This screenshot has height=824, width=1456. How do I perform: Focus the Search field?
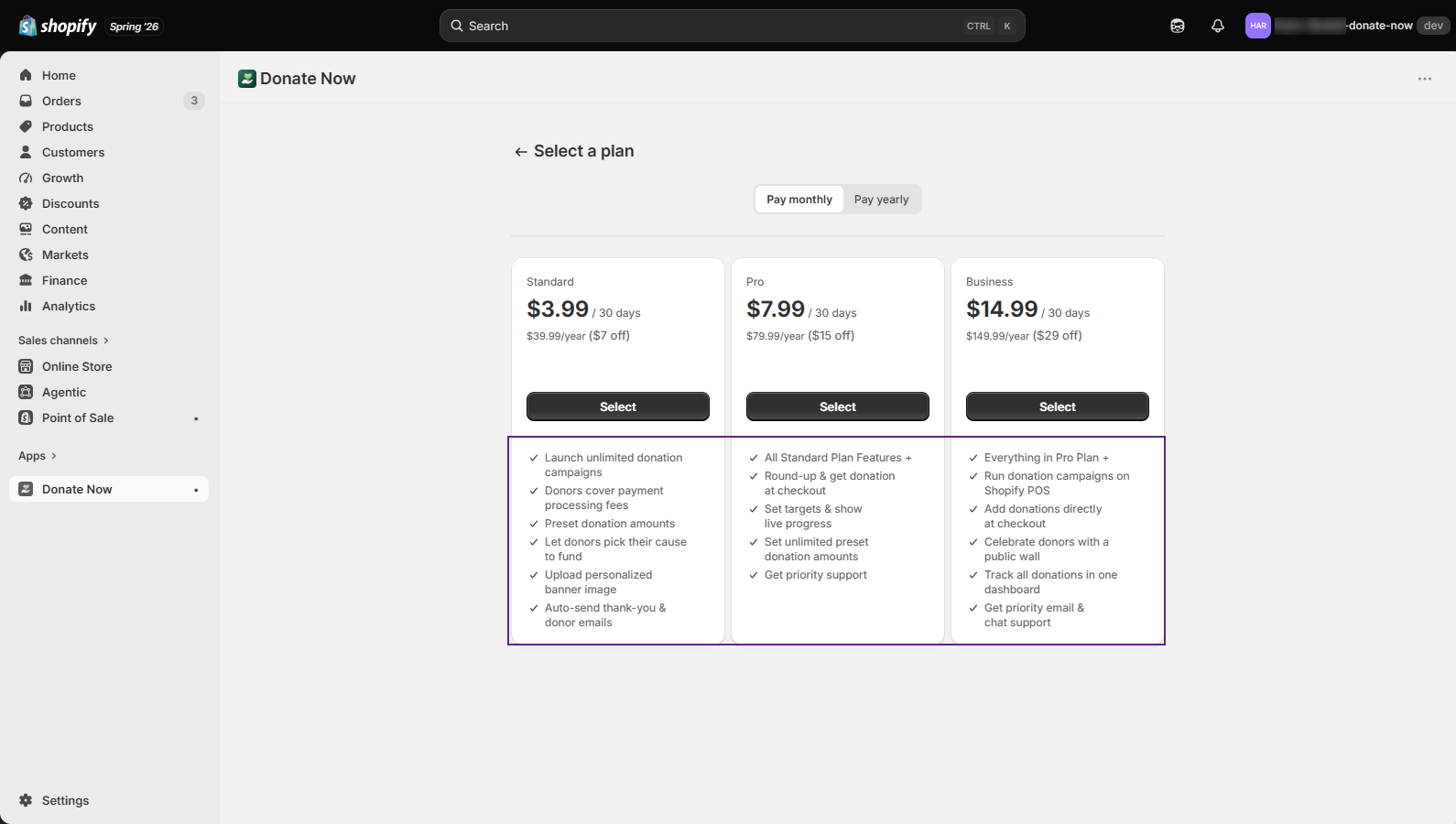click(x=733, y=26)
